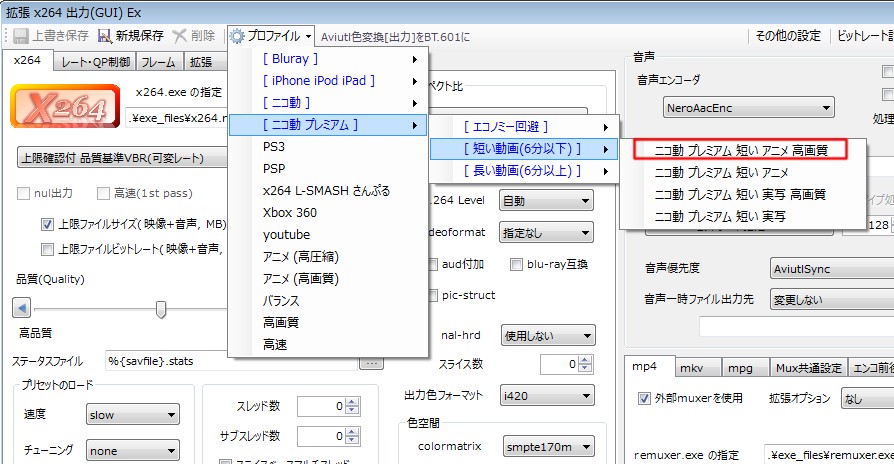Click the その他の設定 button

click(788, 35)
